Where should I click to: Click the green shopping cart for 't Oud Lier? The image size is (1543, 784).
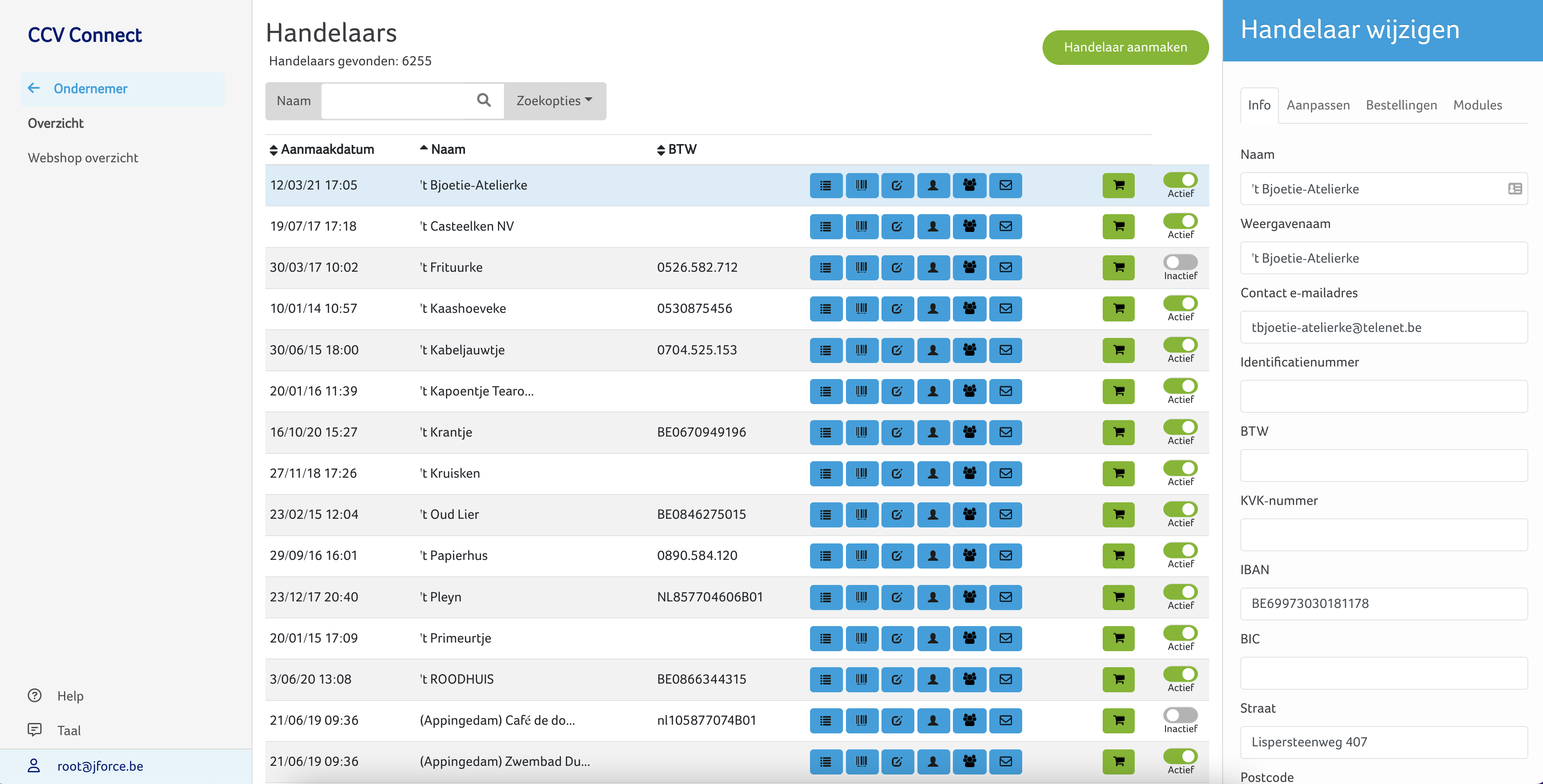[x=1118, y=515]
